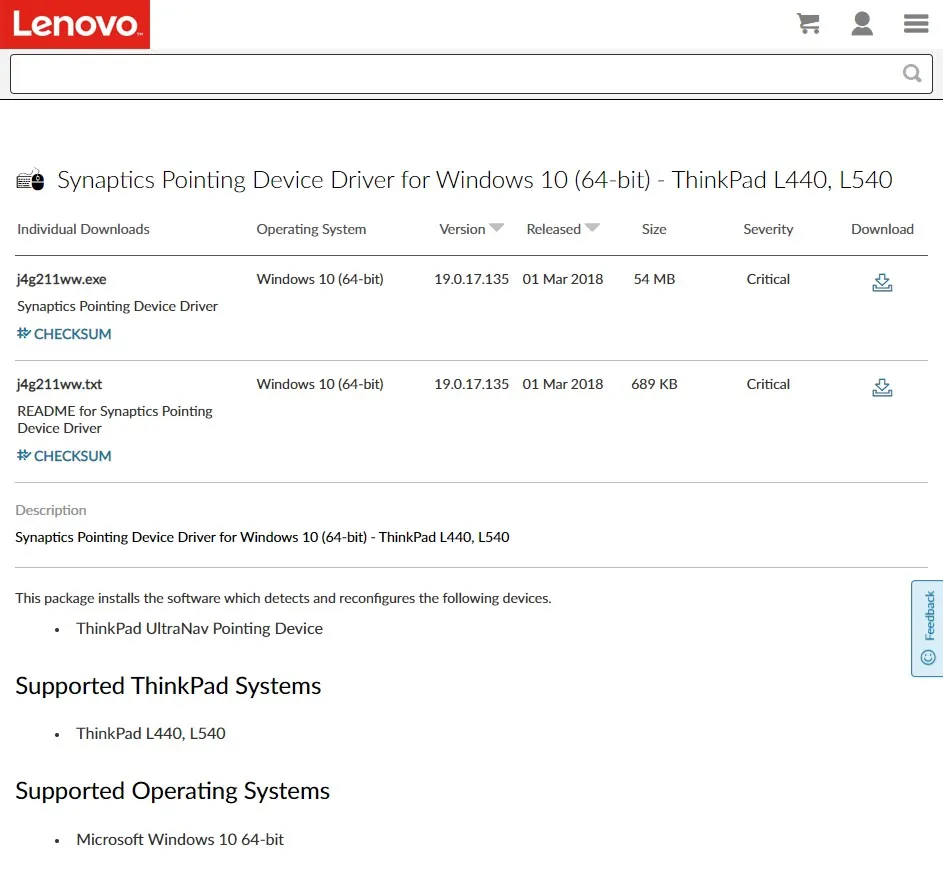Click the Description section label
Viewport: 943px width, 873px height.
pos(51,510)
